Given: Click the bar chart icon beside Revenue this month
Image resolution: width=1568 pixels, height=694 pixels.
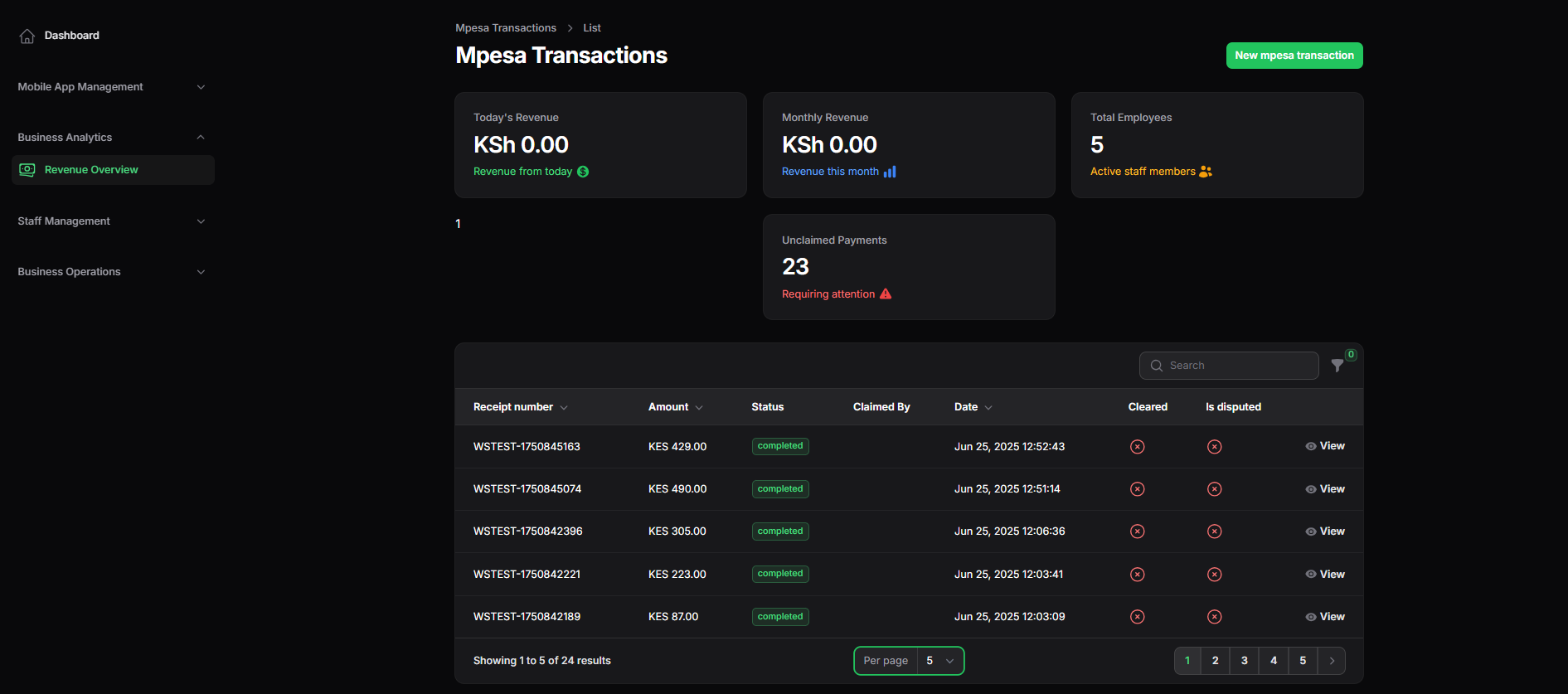Looking at the screenshot, I should point(890,172).
